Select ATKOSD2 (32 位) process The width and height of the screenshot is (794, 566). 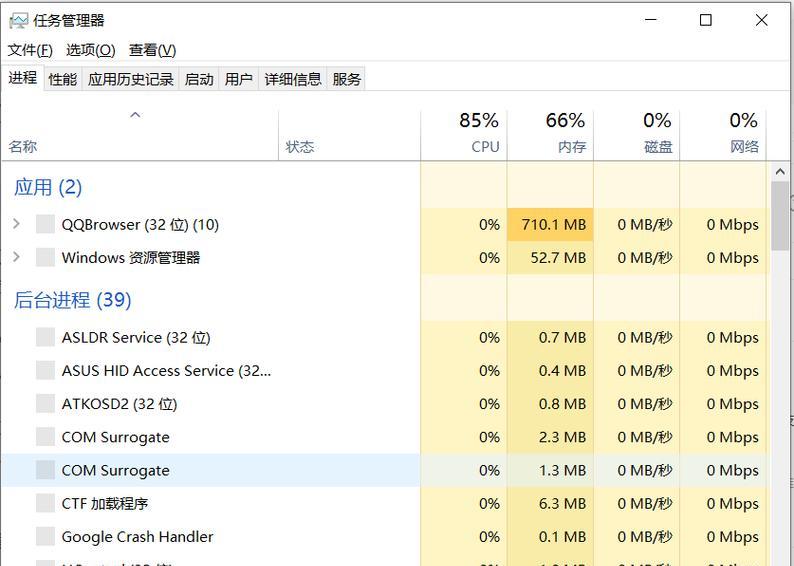tap(385, 403)
